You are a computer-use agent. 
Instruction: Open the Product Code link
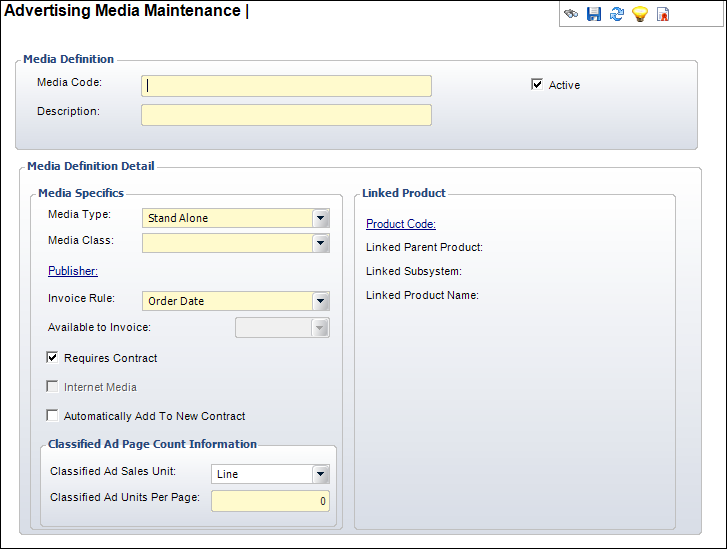400,224
